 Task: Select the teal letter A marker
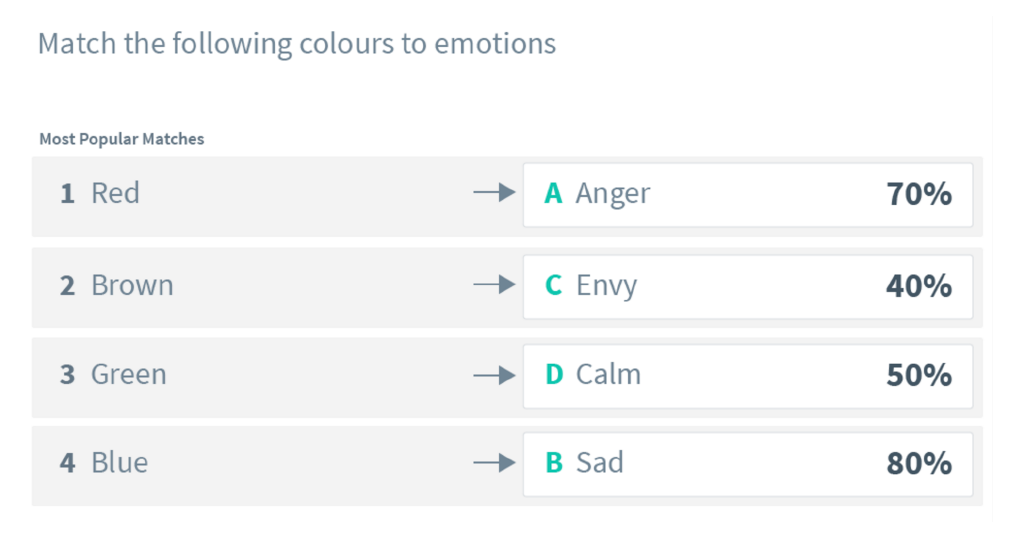[x=553, y=193]
